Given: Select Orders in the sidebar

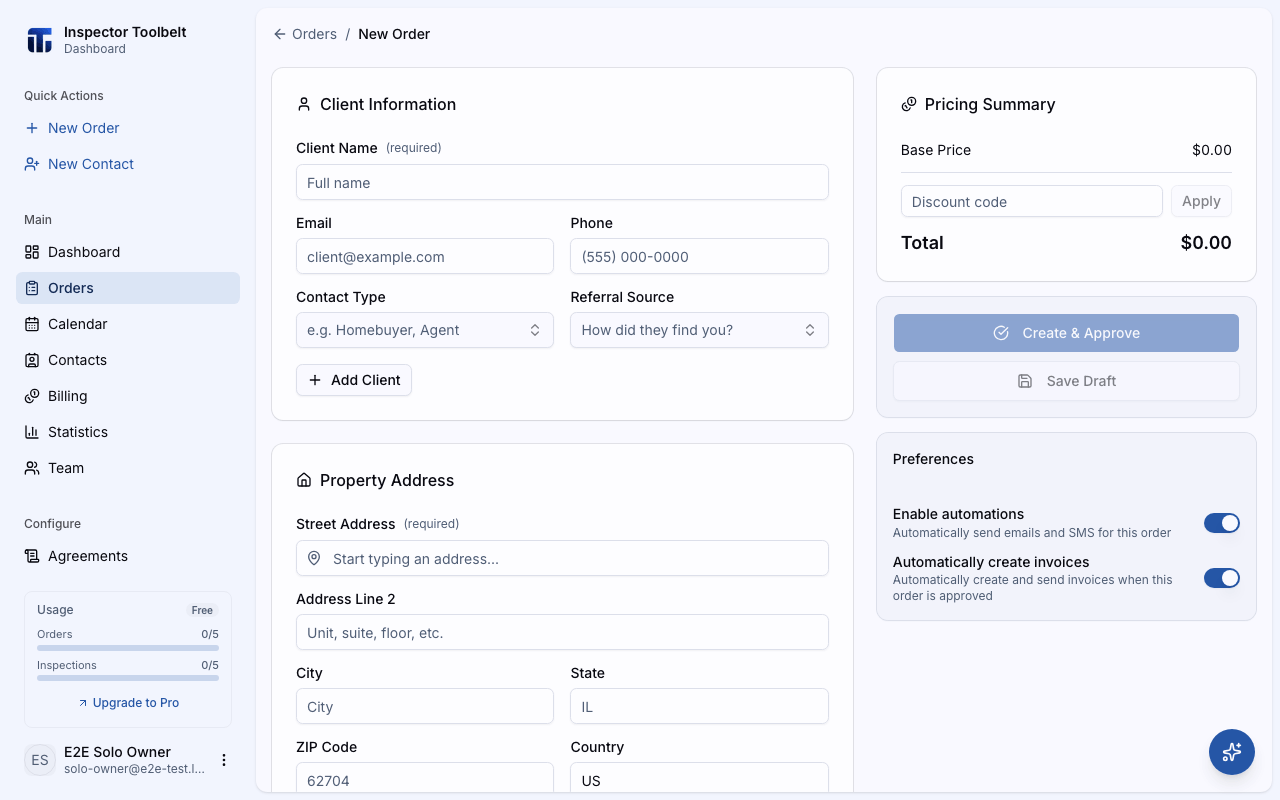Looking at the screenshot, I should (x=128, y=288).
